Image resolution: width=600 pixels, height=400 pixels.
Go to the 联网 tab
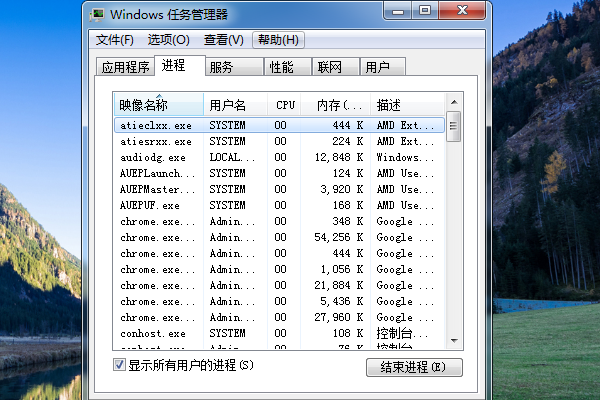pyautogui.click(x=336, y=67)
